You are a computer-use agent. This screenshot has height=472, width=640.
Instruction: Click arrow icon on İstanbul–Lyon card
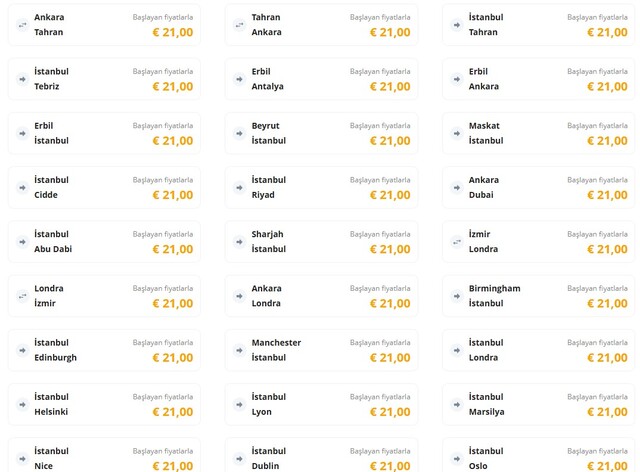[239, 404]
